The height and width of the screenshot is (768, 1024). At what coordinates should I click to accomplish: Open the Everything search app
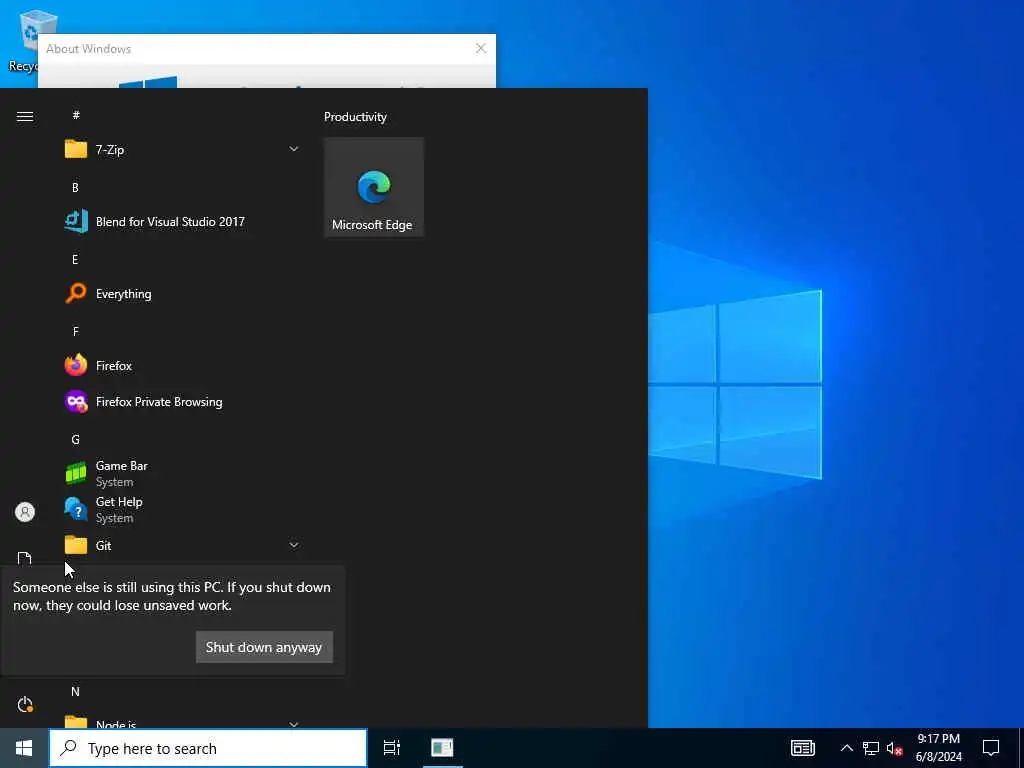pyautogui.click(x=183, y=294)
